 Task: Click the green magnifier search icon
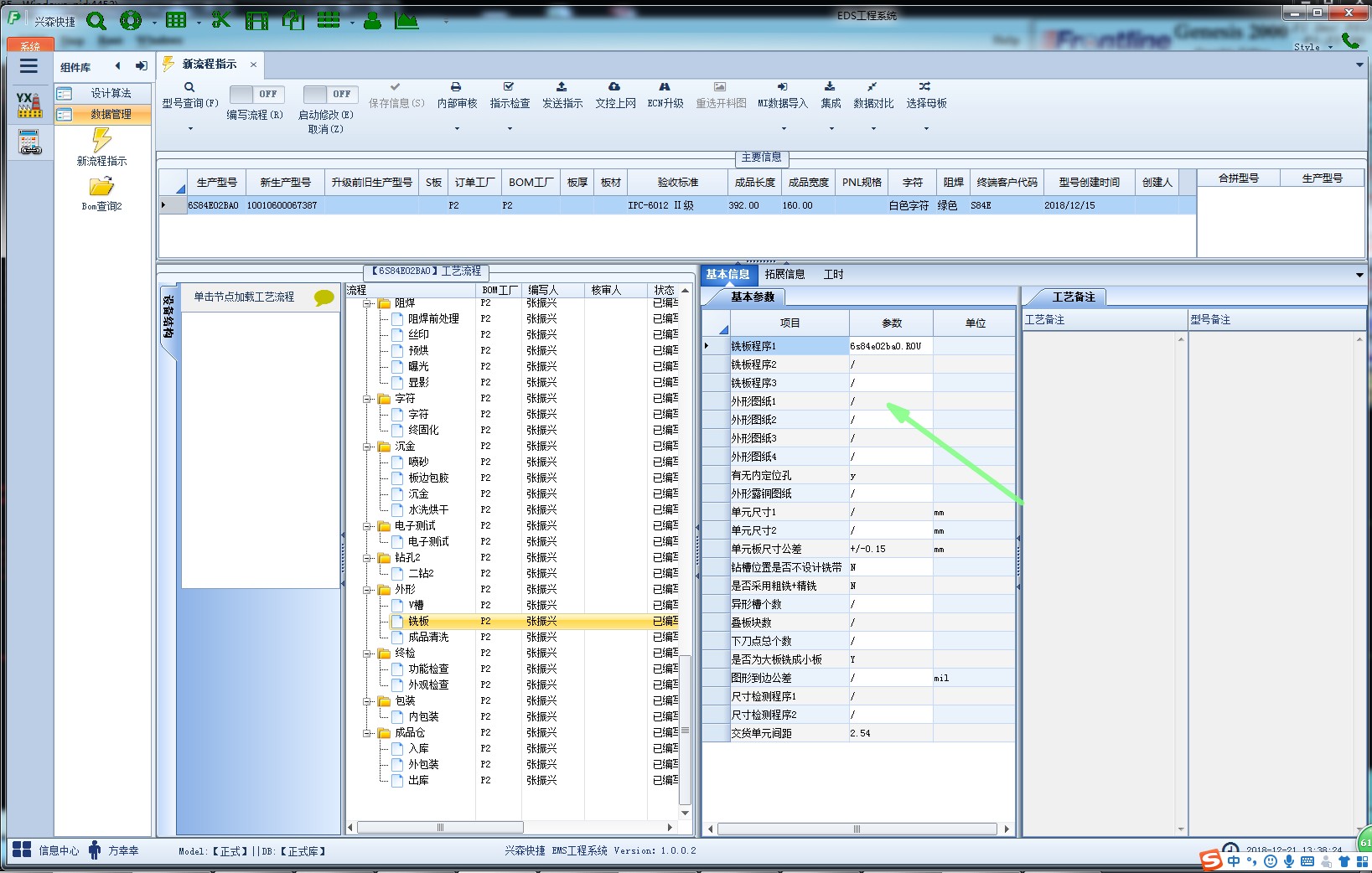[96, 20]
